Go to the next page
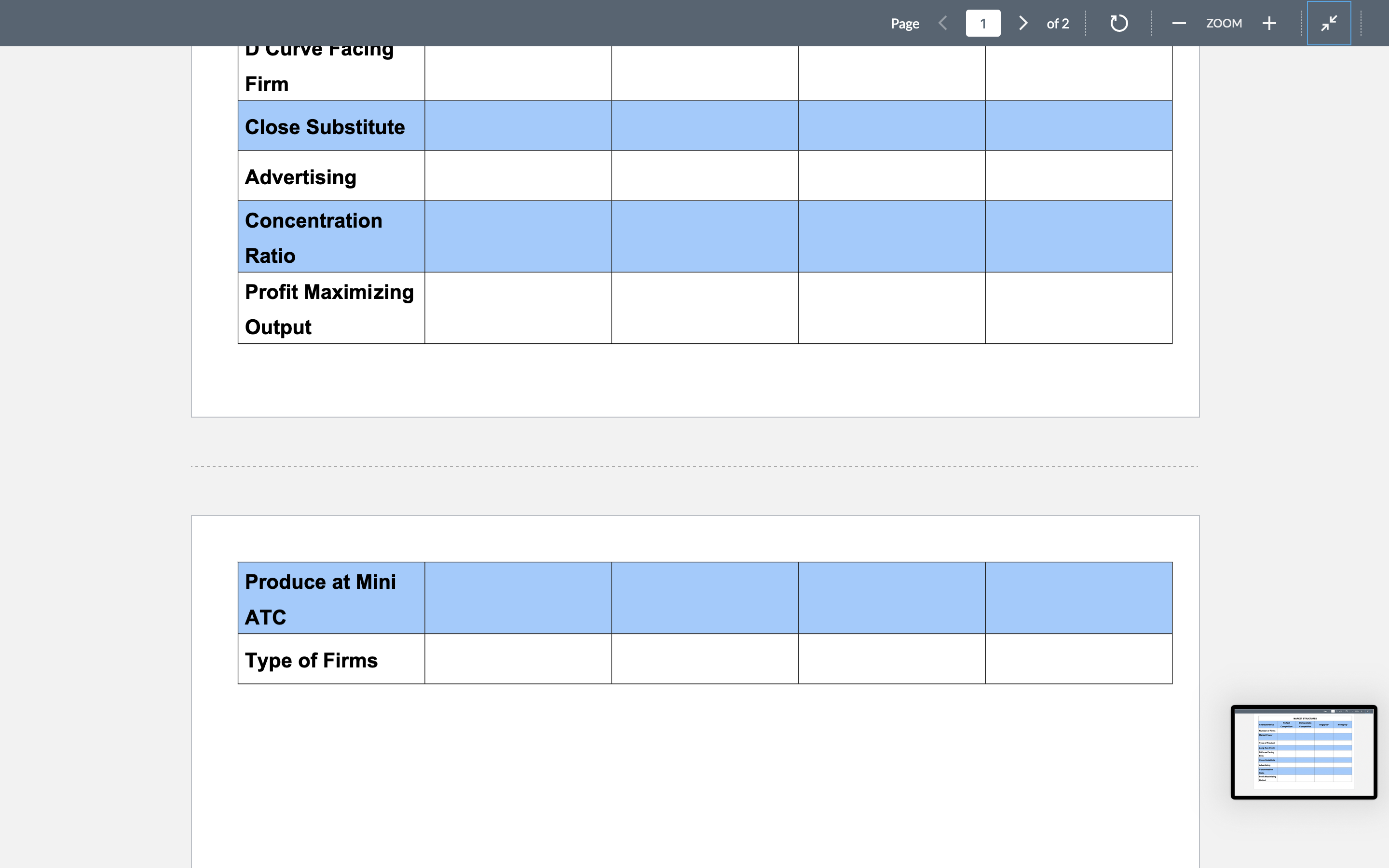The width and height of the screenshot is (1389, 868). pyautogui.click(x=1022, y=23)
